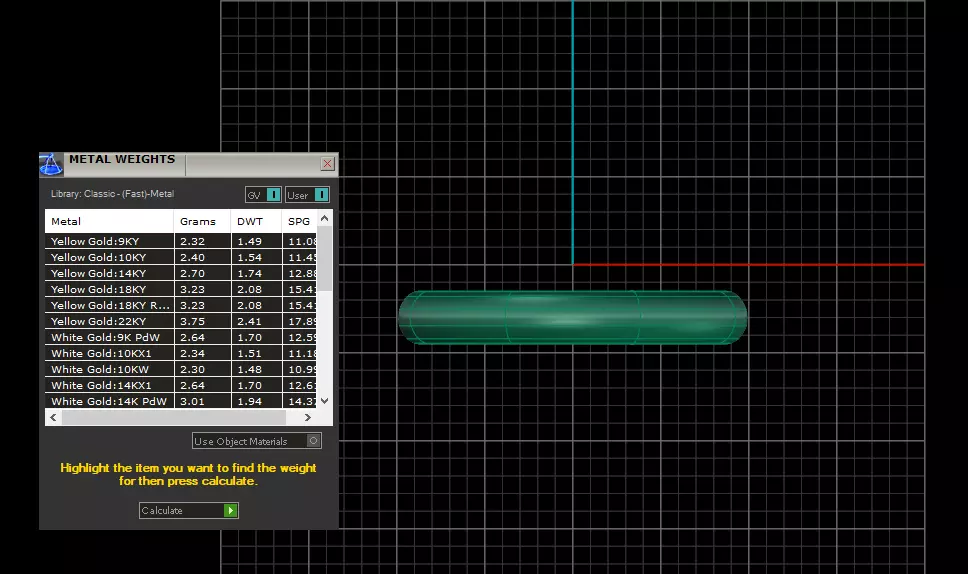Image resolution: width=968 pixels, height=574 pixels.
Task: Click the DWT column header
Action: click(256, 221)
